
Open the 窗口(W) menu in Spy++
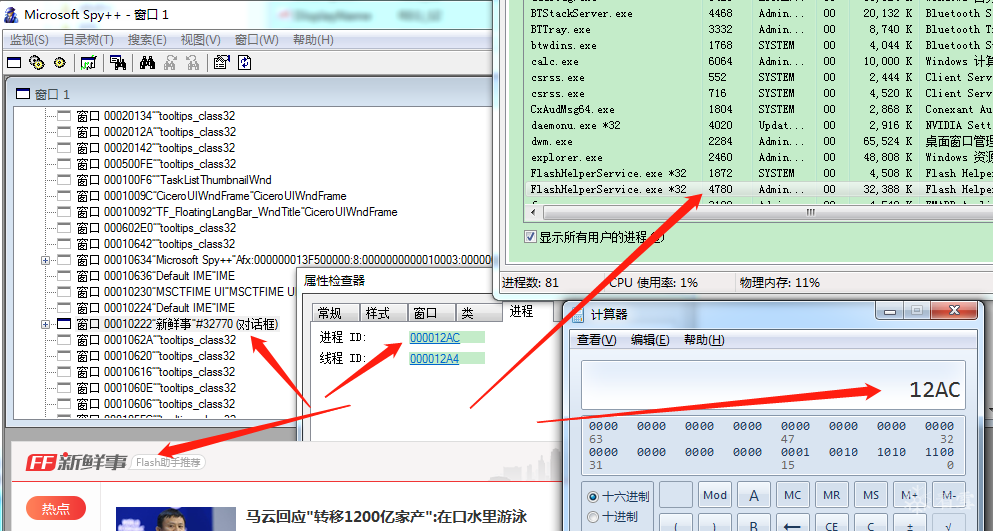[x=256, y=40]
